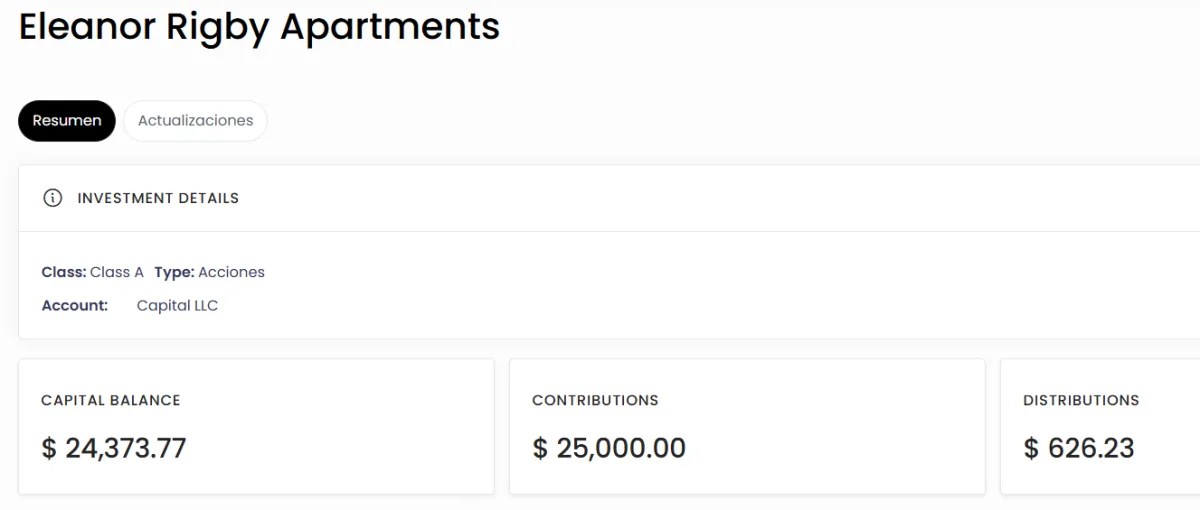Click the $ 626.23 distributions amount
Viewport: 1200px width, 510px height.
(1079, 448)
